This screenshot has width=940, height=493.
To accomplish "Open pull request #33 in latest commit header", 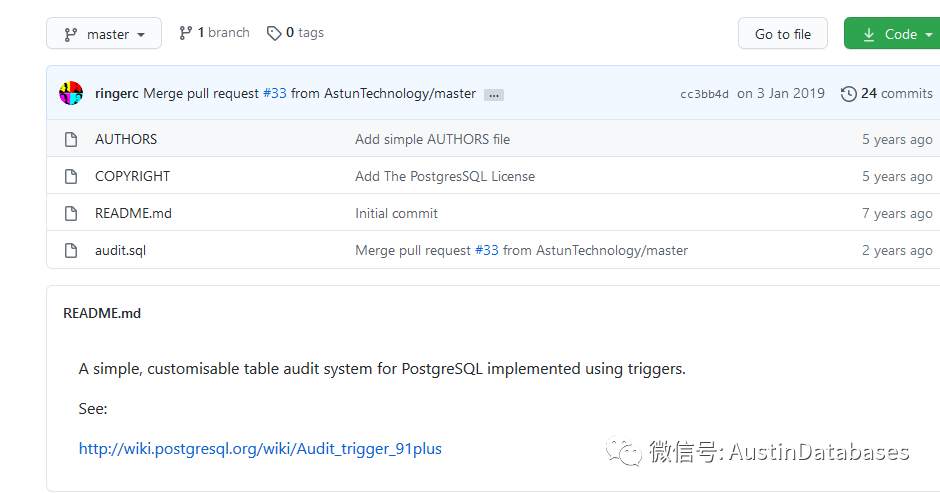I will (x=274, y=93).
